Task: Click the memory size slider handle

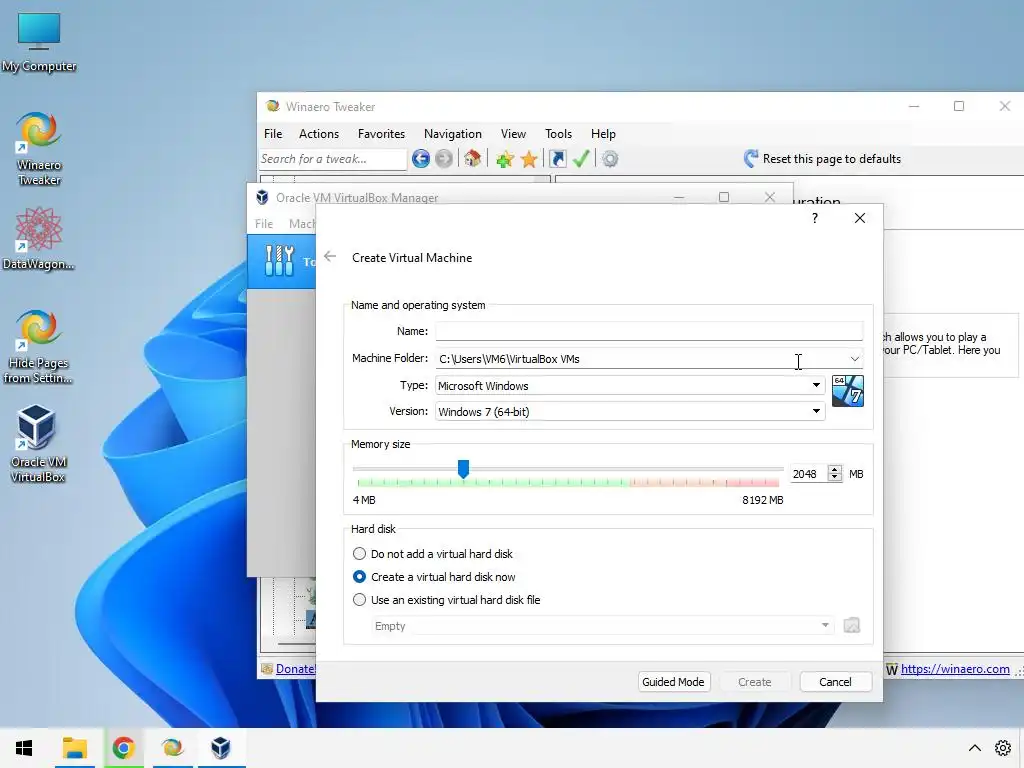Action: 463,468
